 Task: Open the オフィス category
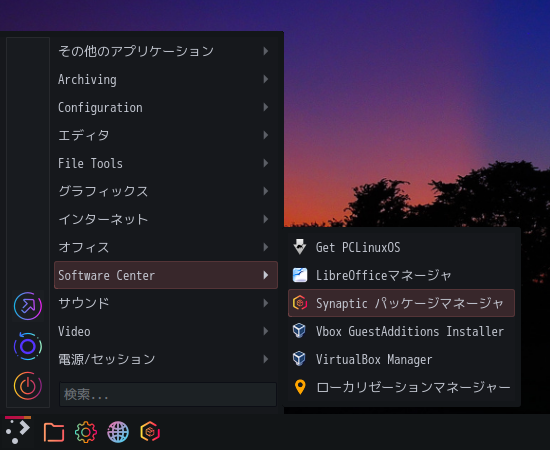click(x=166, y=247)
